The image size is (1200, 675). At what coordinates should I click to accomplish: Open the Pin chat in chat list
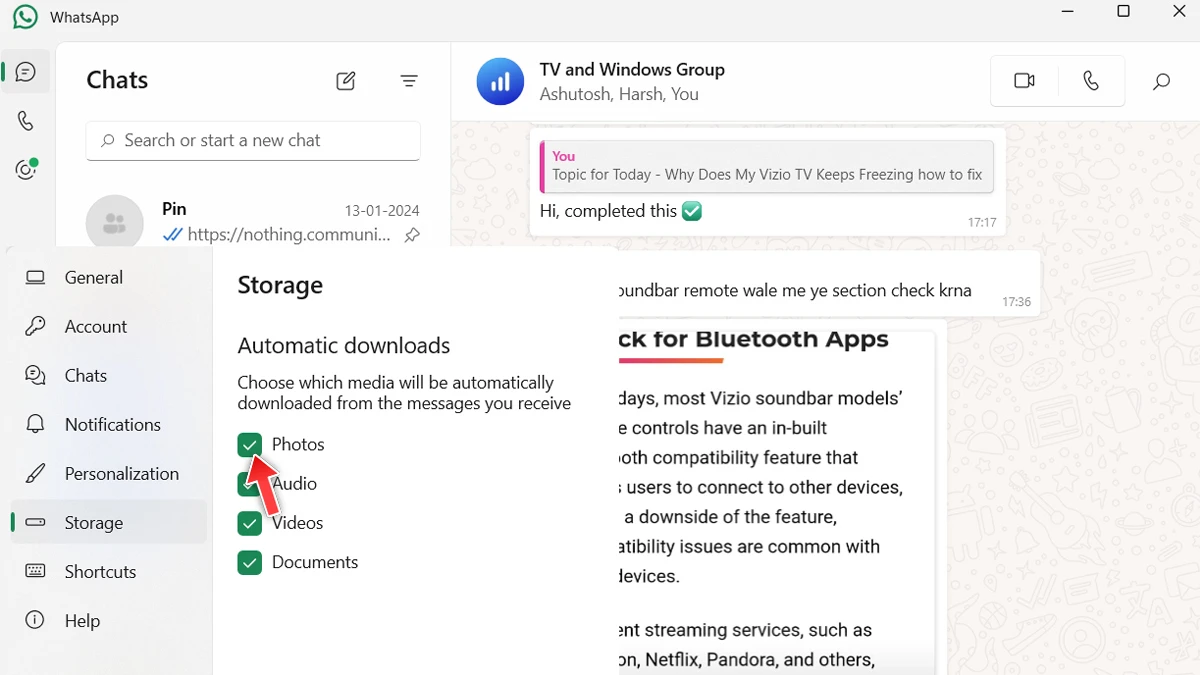point(253,220)
